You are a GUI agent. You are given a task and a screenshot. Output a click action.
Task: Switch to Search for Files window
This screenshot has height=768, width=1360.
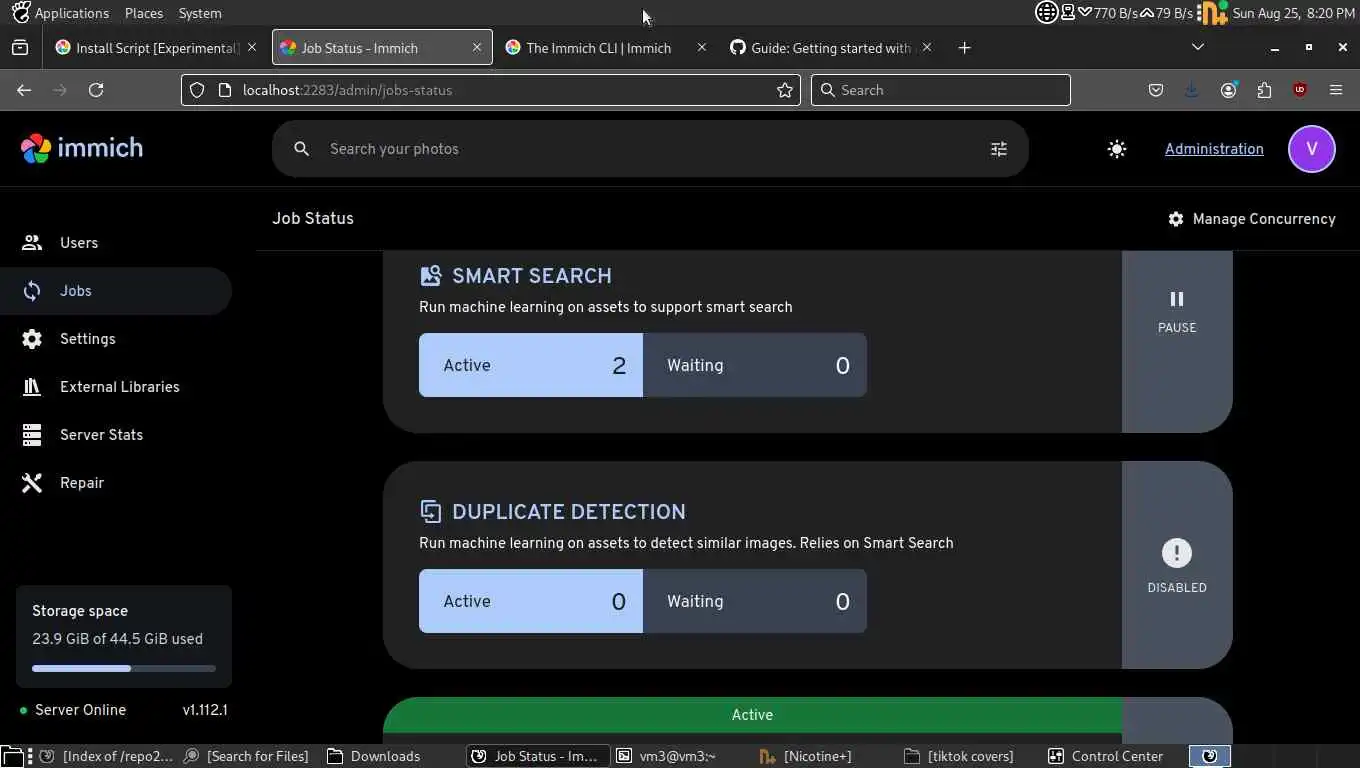point(246,756)
